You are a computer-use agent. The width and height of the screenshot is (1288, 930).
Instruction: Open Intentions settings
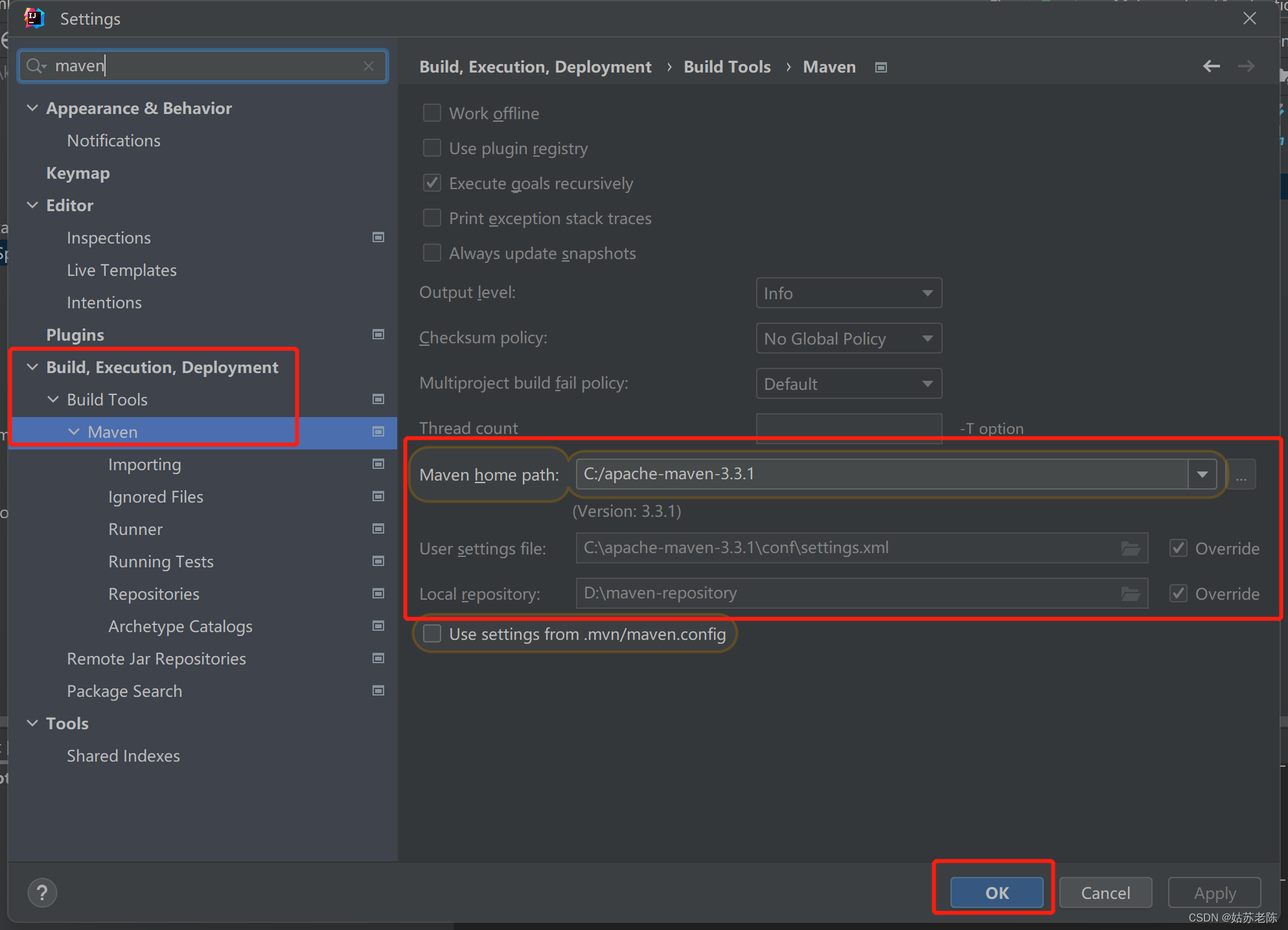coord(104,302)
